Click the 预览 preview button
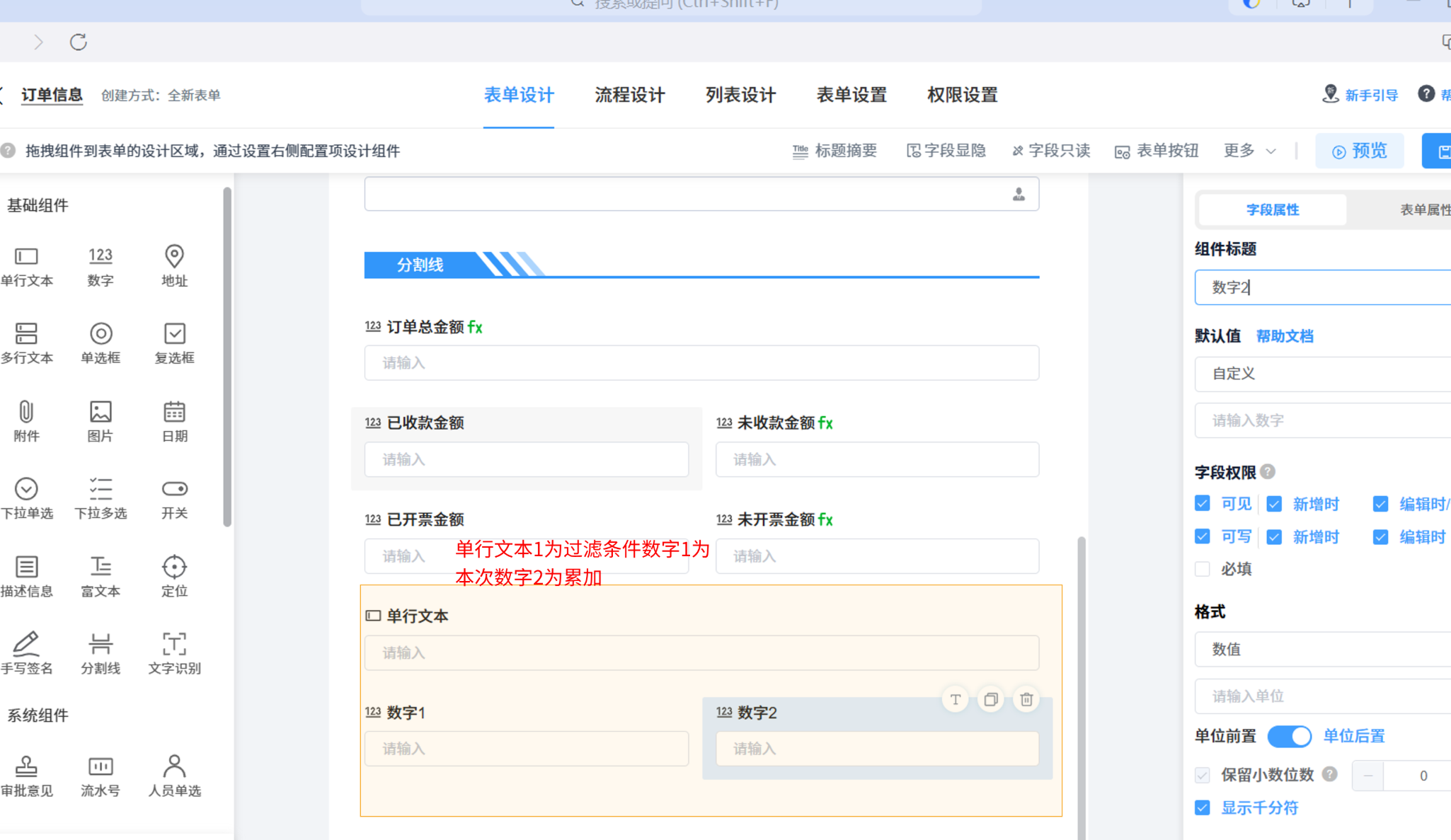1451x840 pixels. (x=1360, y=151)
